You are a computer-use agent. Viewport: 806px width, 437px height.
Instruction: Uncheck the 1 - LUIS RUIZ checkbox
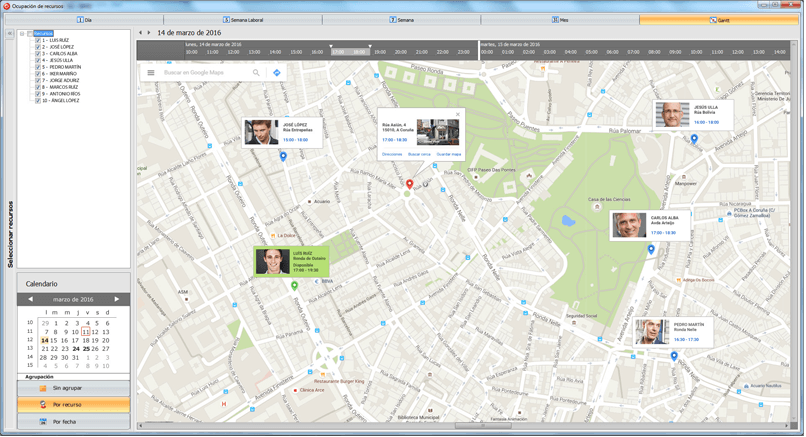pos(38,41)
